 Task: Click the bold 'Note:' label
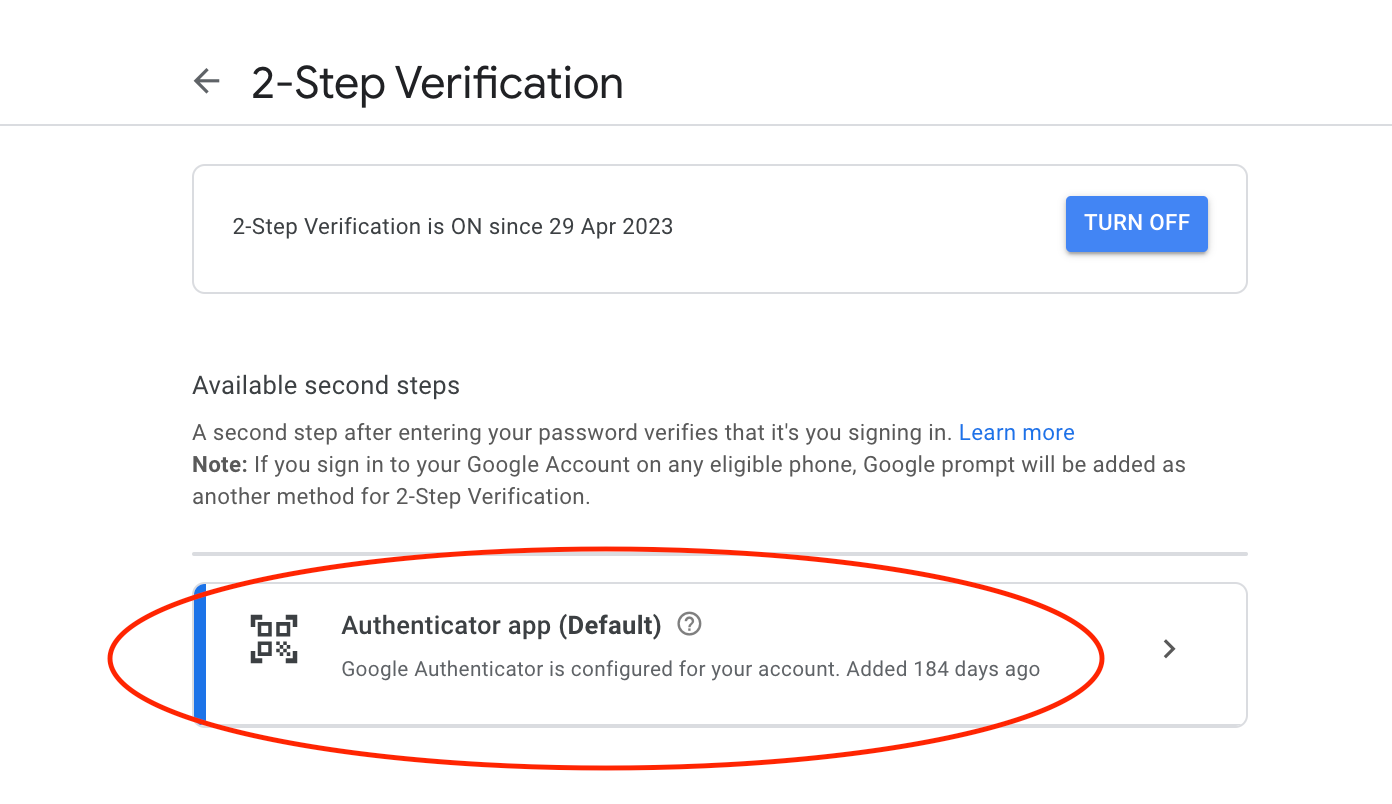click(x=219, y=465)
